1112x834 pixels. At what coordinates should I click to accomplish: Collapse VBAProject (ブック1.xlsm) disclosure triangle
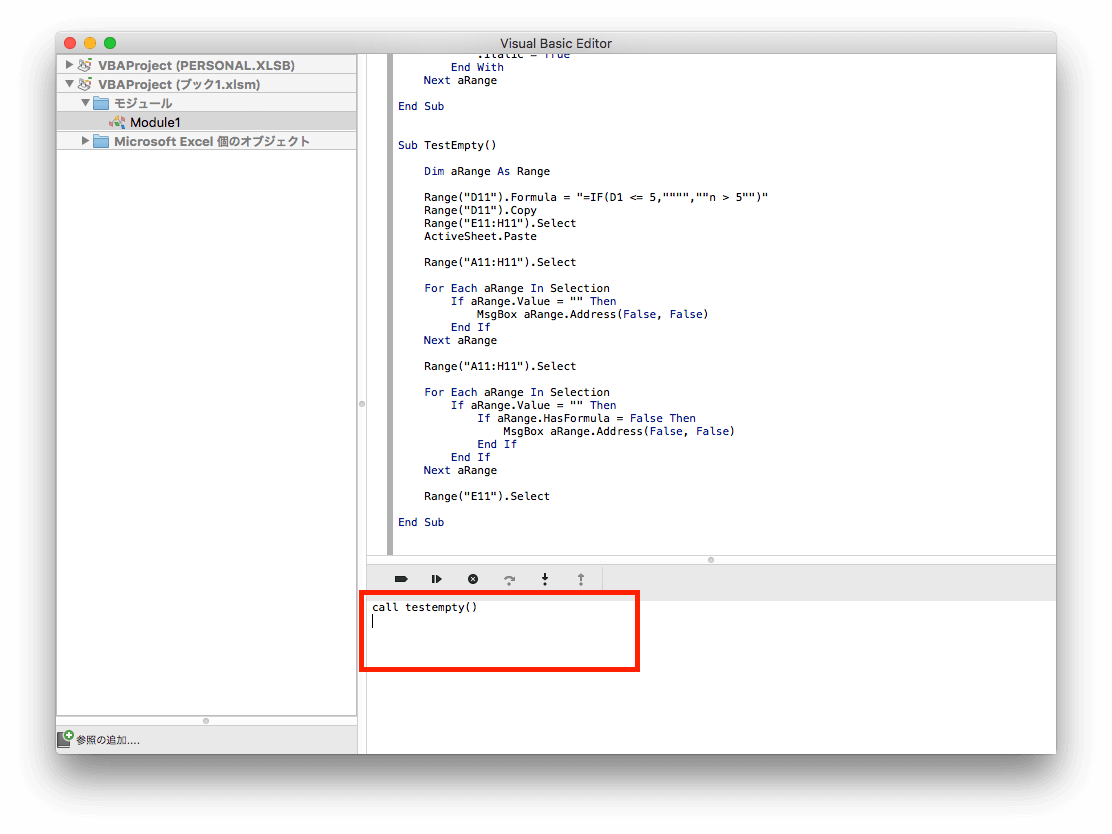(70, 84)
